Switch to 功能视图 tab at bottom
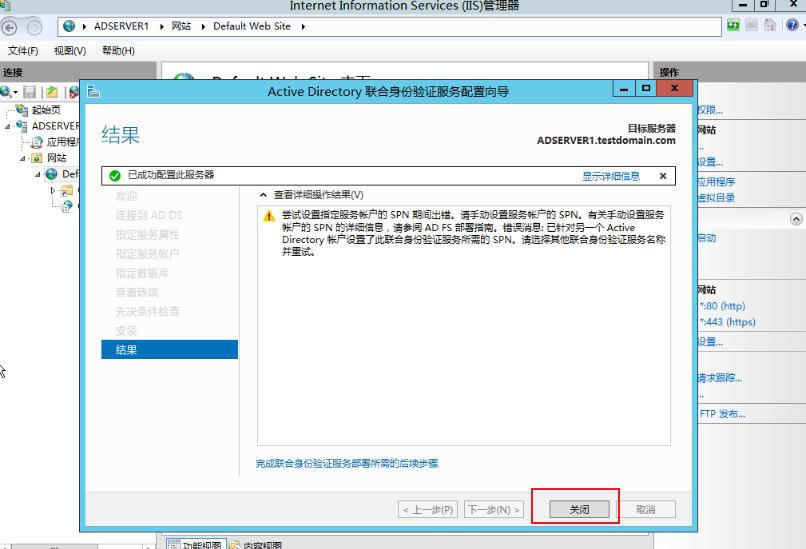 [x=196, y=544]
